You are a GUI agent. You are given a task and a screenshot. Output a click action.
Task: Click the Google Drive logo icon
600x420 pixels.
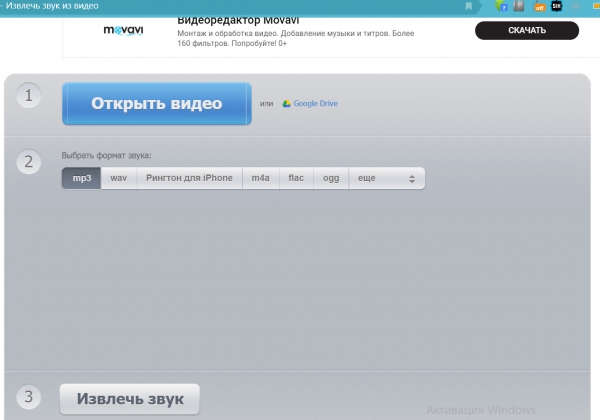pyautogui.click(x=286, y=104)
